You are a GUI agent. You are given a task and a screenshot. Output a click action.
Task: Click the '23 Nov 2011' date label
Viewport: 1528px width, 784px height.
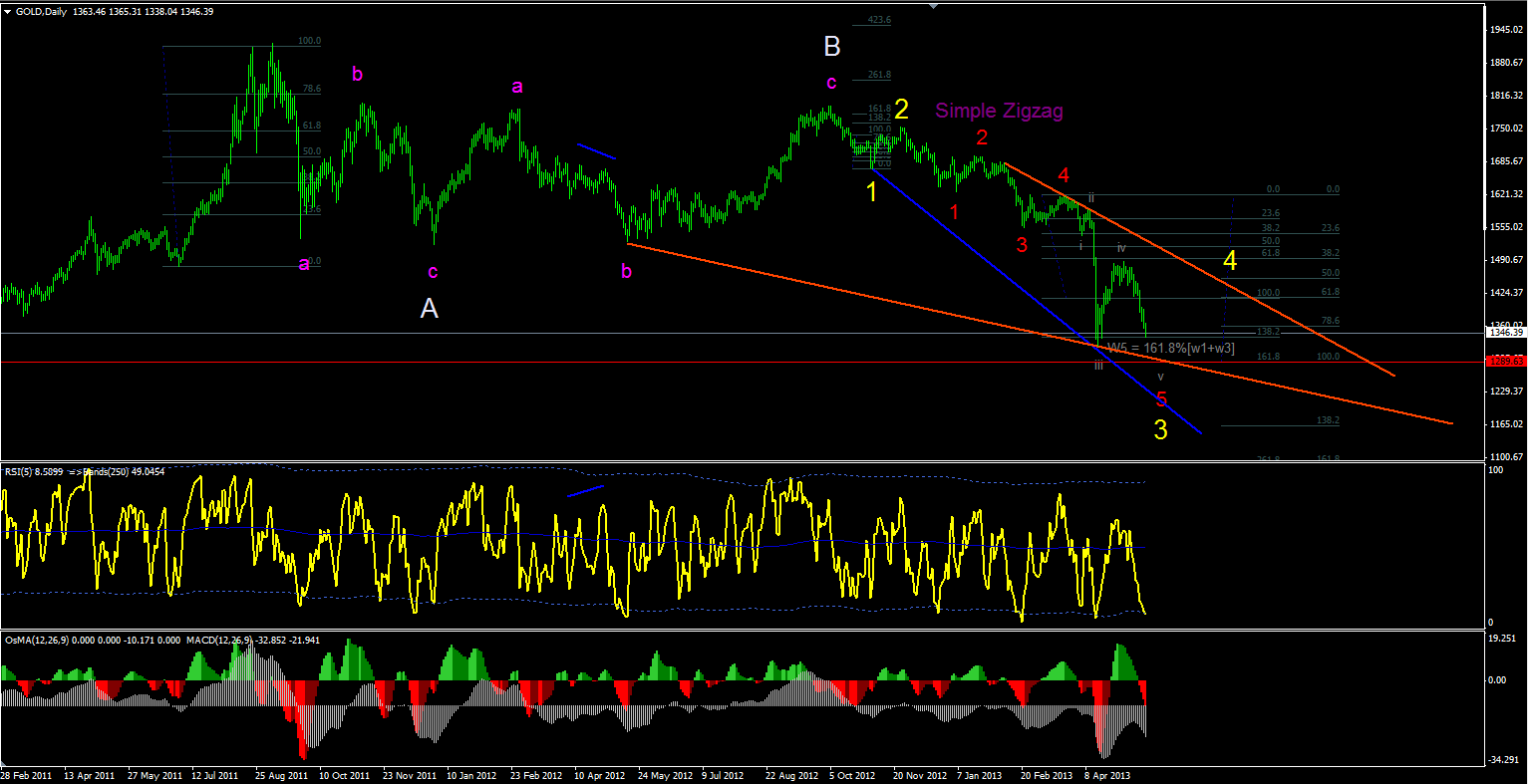pos(411,775)
